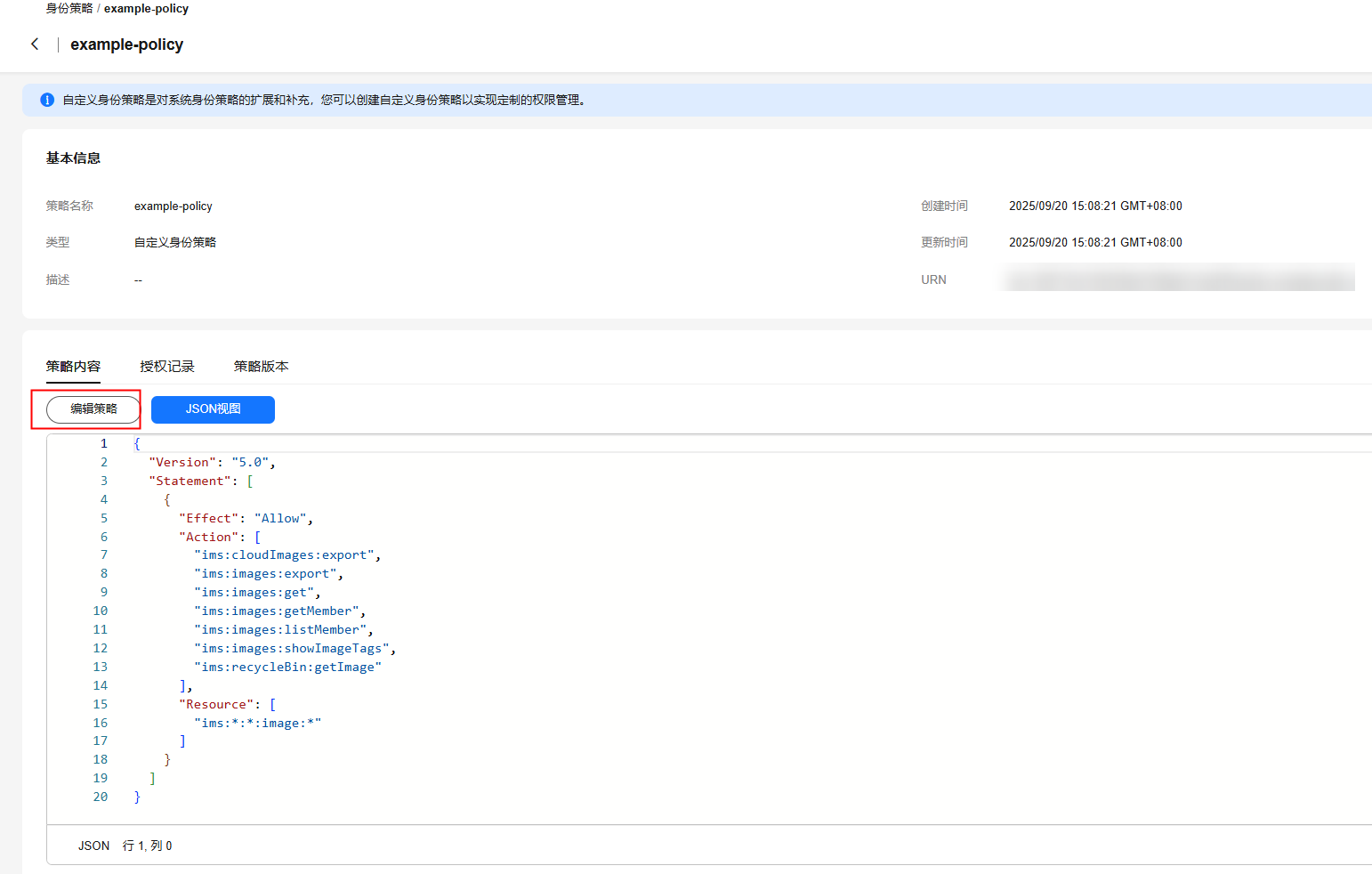
Task: Select the 策略内容 tab
Action: point(73,366)
